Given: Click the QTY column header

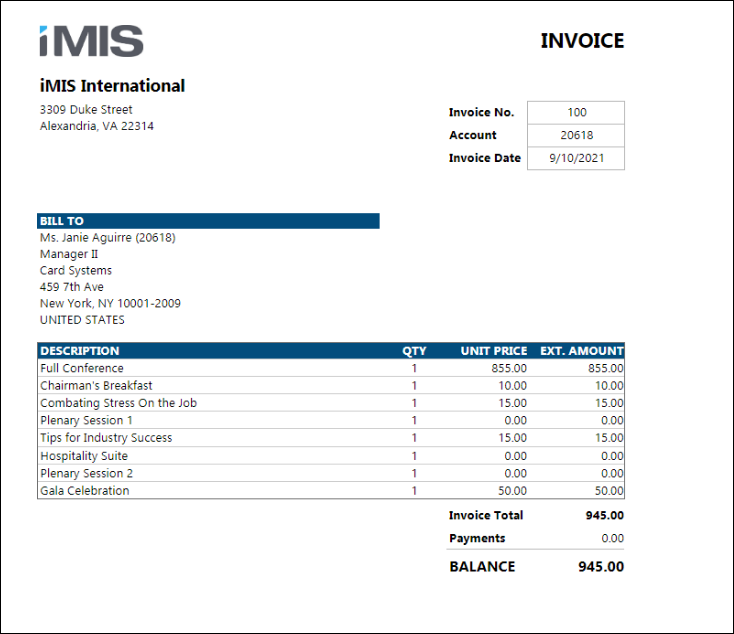Looking at the screenshot, I should point(414,351).
